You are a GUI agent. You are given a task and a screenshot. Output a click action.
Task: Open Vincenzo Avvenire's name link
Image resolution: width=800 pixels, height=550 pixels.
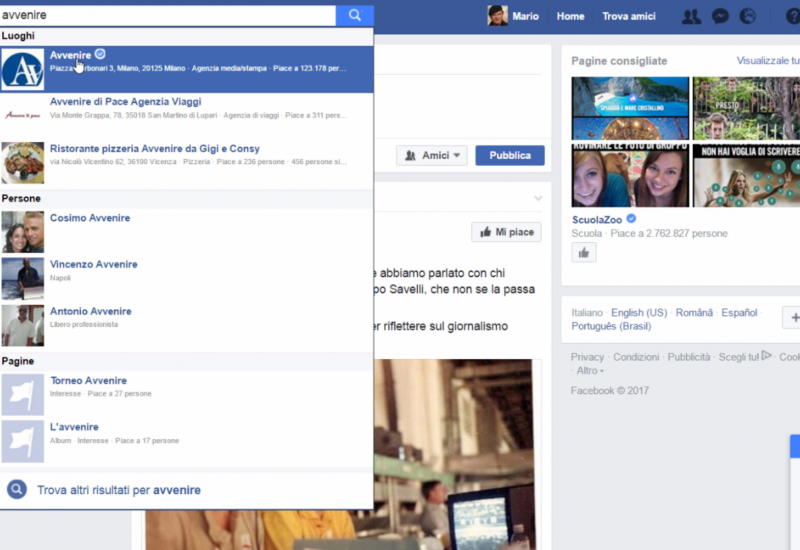pyautogui.click(x=93, y=264)
